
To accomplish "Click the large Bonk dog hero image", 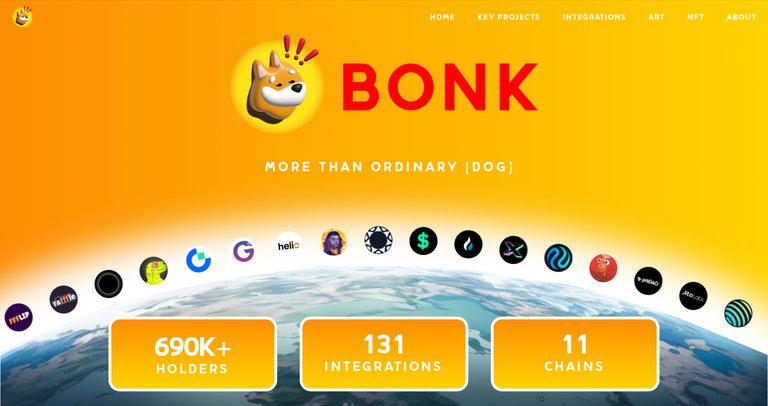I will pyautogui.click(x=277, y=84).
